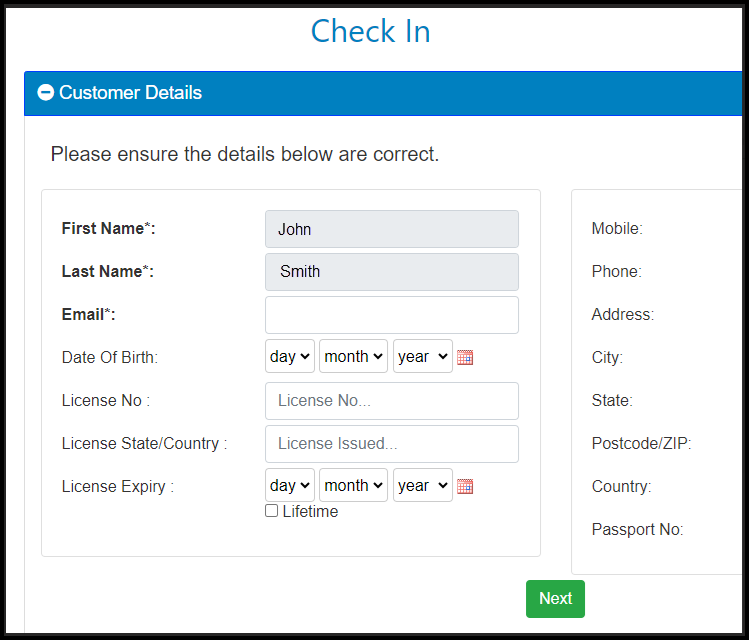
Task: Open License Expiry year dropdown
Action: tap(422, 485)
